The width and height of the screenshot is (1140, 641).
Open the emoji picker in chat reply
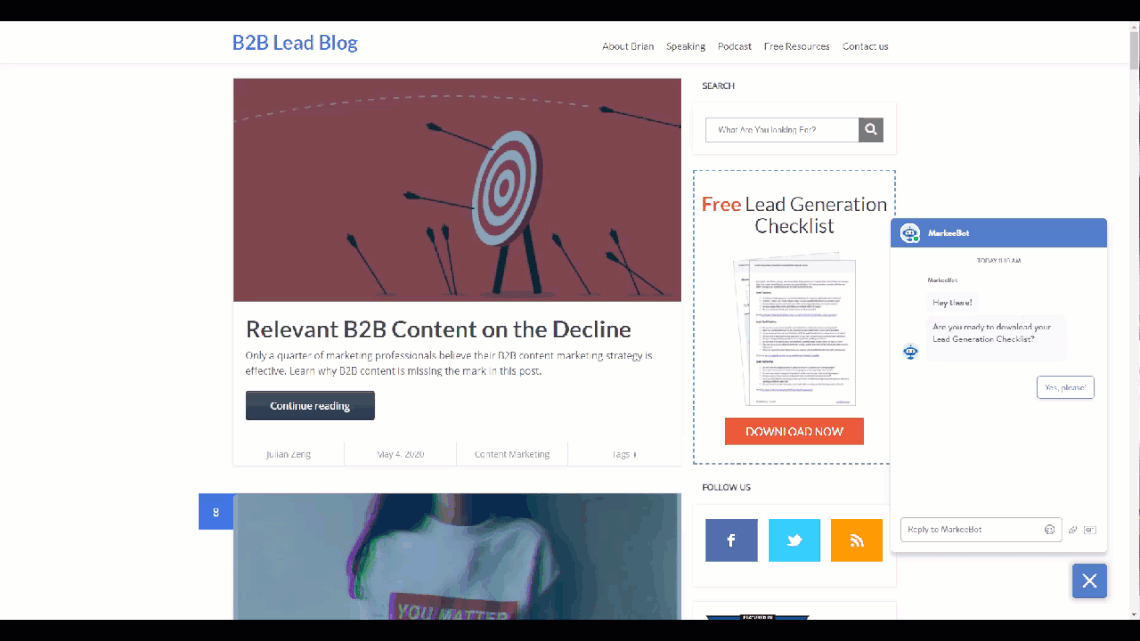click(1049, 530)
